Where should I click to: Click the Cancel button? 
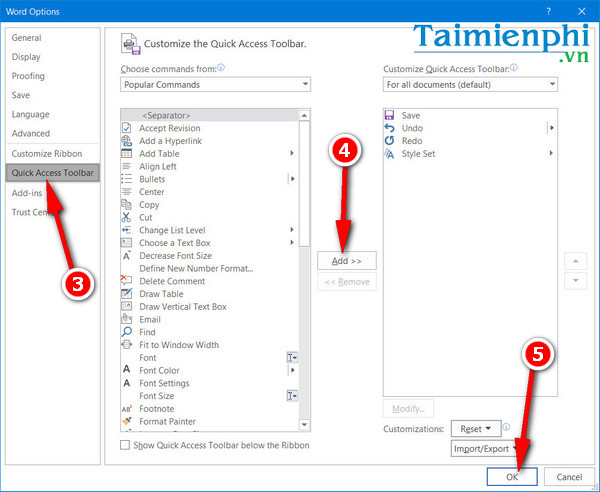click(x=569, y=477)
